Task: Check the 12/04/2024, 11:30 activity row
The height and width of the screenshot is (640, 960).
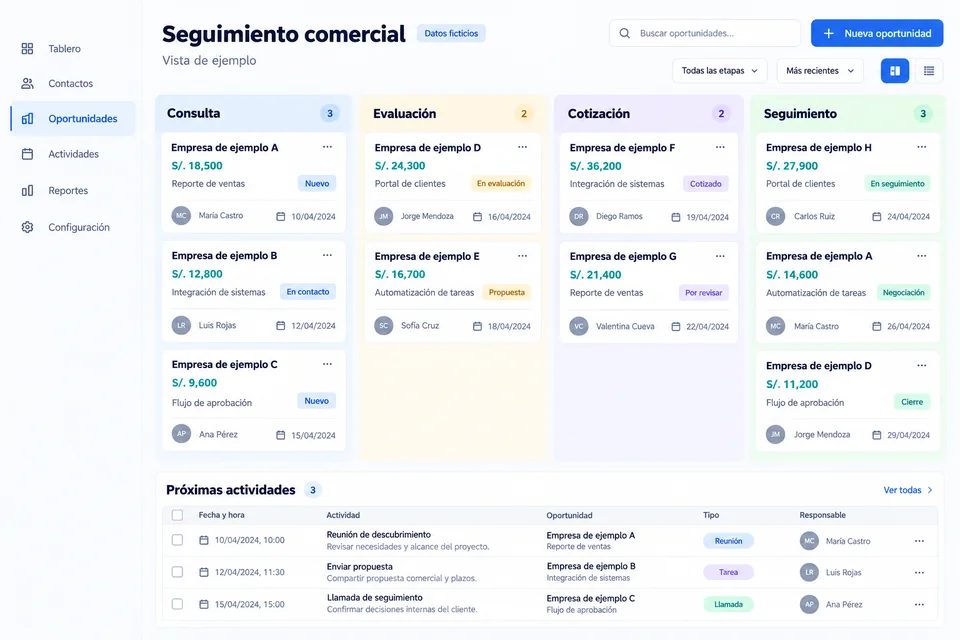Action: tap(177, 572)
